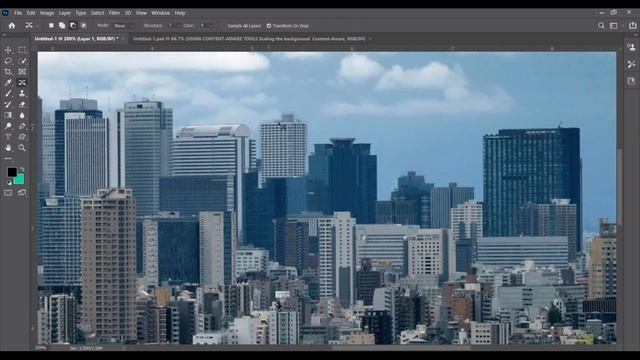Open the Color value dropdown arrow
The height and width of the screenshot is (360, 640).
pyautogui.click(x=211, y=26)
